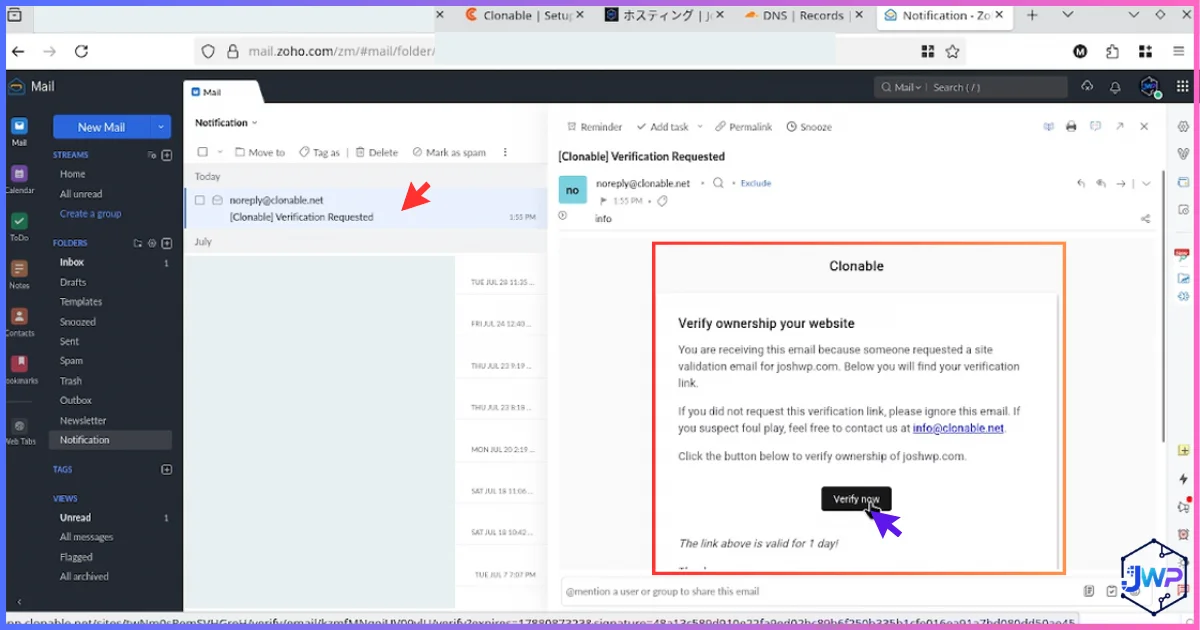1200x630 pixels.
Task: Add a new tag with plus icon
Action: (x=167, y=469)
